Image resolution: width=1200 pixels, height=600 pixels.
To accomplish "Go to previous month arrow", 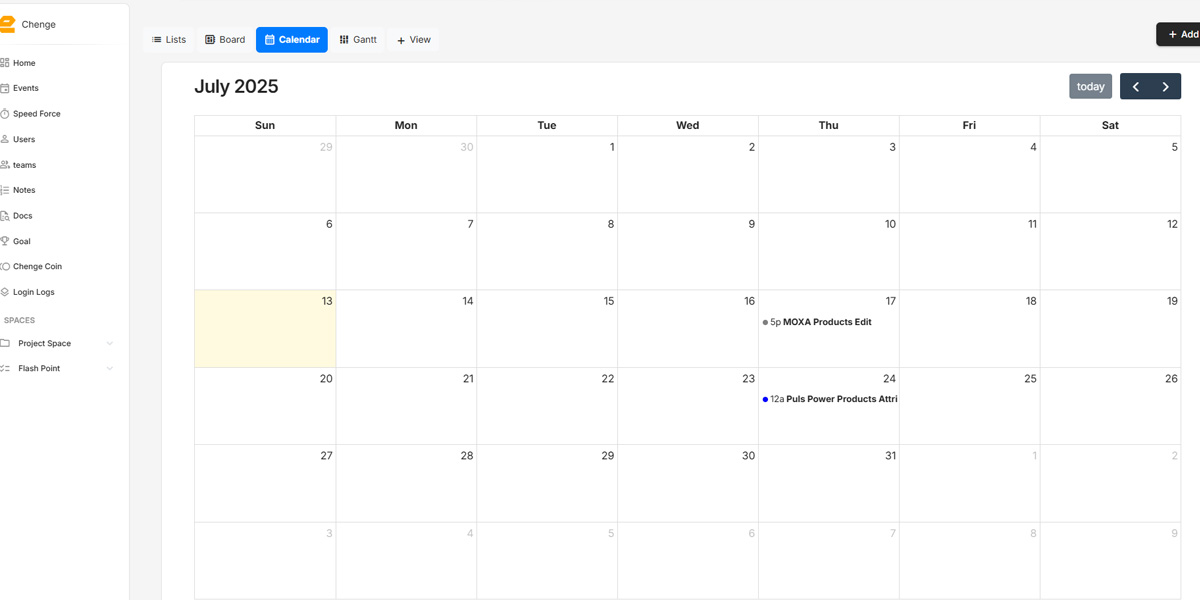I will tap(1136, 87).
